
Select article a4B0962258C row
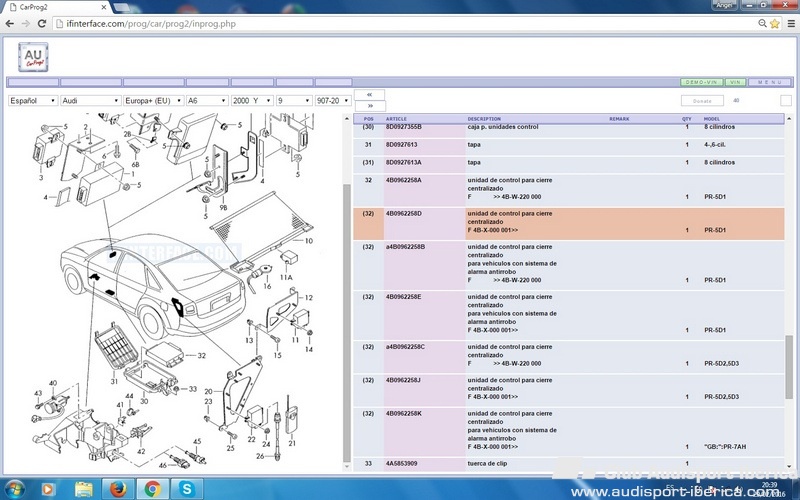pyautogui.click(x=568, y=357)
